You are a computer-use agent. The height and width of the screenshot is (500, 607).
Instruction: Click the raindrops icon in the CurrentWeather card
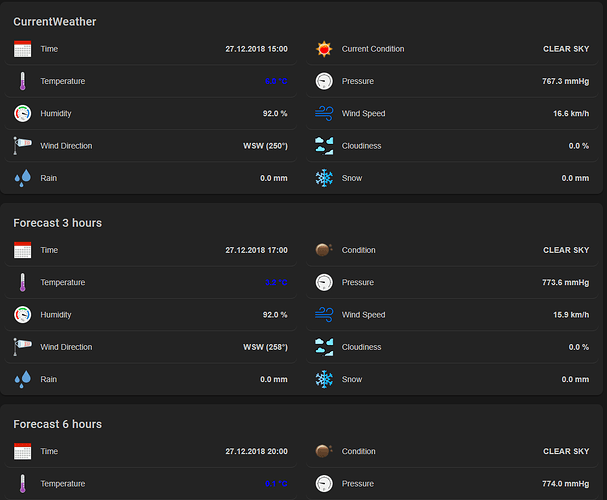[23, 178]
